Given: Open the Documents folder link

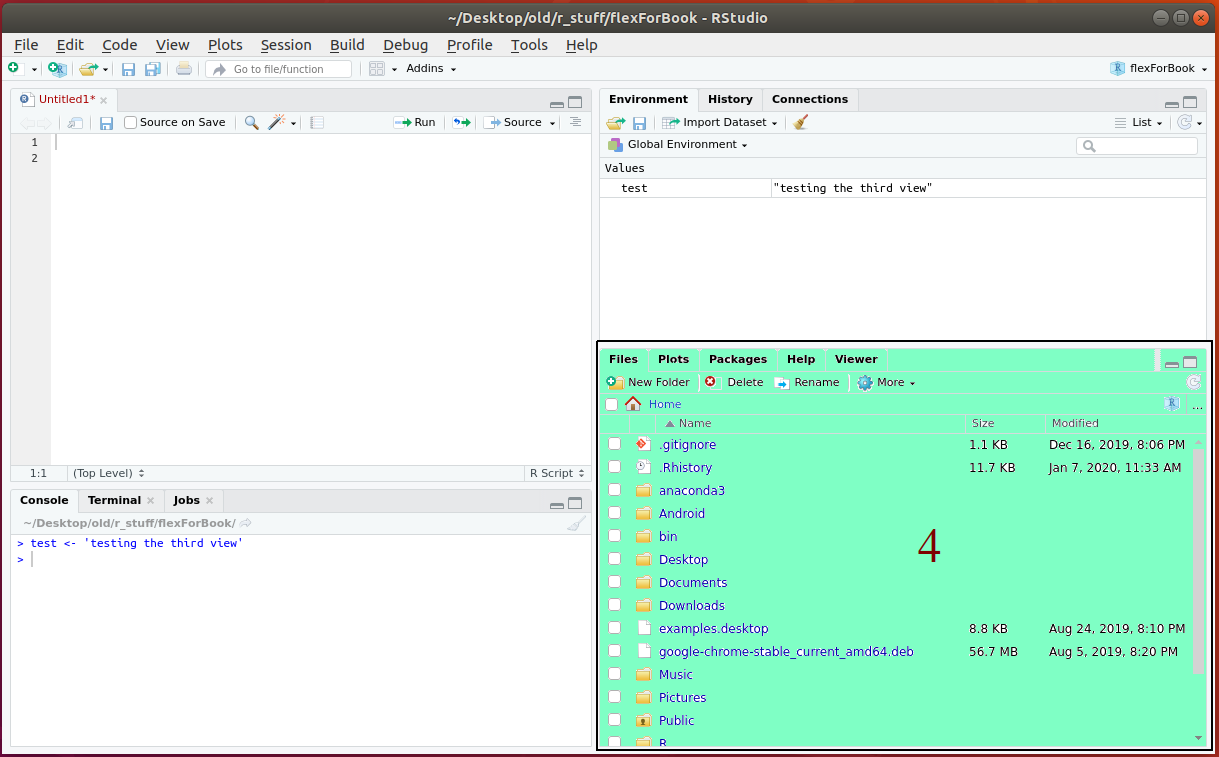Looking at the screenshot, I should 693,583.
